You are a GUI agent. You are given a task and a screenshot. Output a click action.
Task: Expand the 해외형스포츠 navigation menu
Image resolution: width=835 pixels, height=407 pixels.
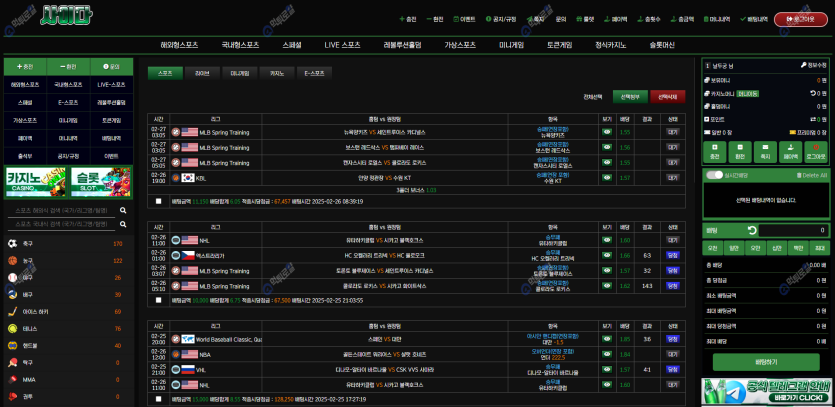tap(179, 45)
